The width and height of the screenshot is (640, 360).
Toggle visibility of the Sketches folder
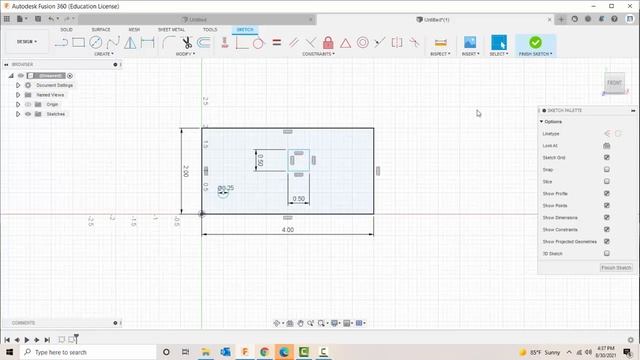[28, 114]
